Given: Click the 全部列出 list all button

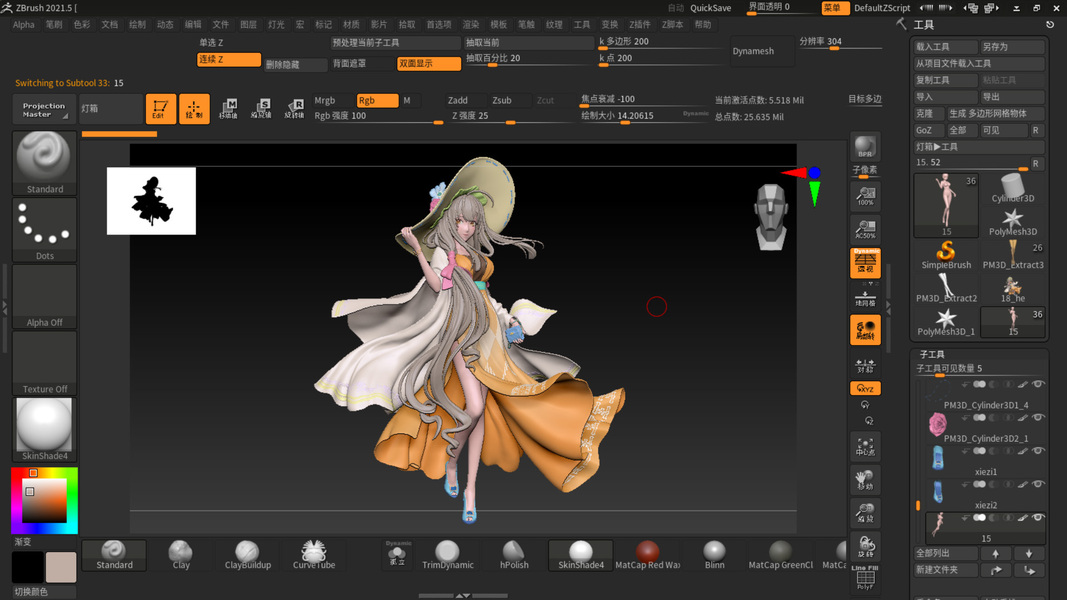Looking at the screenshot, I should (945, 554).
